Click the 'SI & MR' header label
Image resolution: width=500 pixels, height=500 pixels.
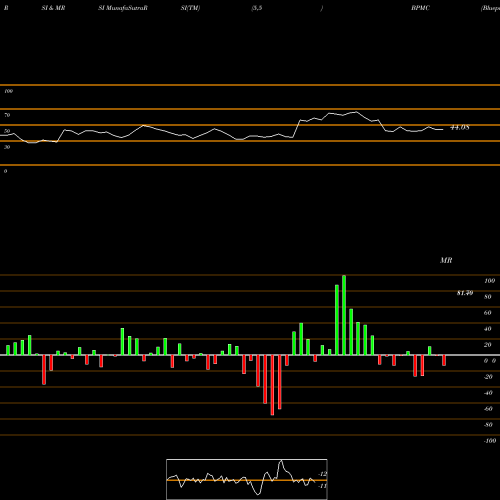pyautogui.click(x=53, y=8)
